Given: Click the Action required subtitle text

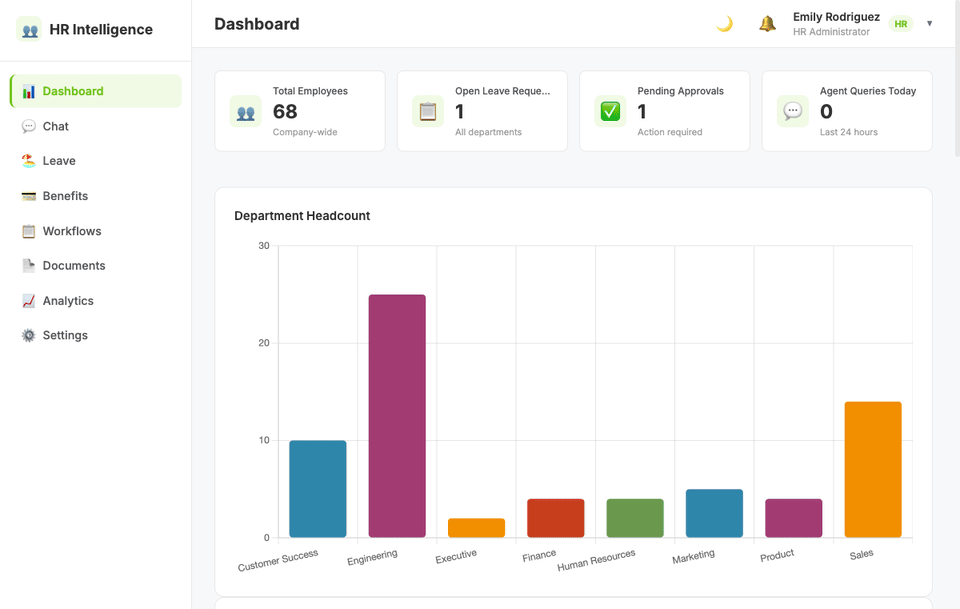Looking at the screenshot, I should tap(670, 132).
